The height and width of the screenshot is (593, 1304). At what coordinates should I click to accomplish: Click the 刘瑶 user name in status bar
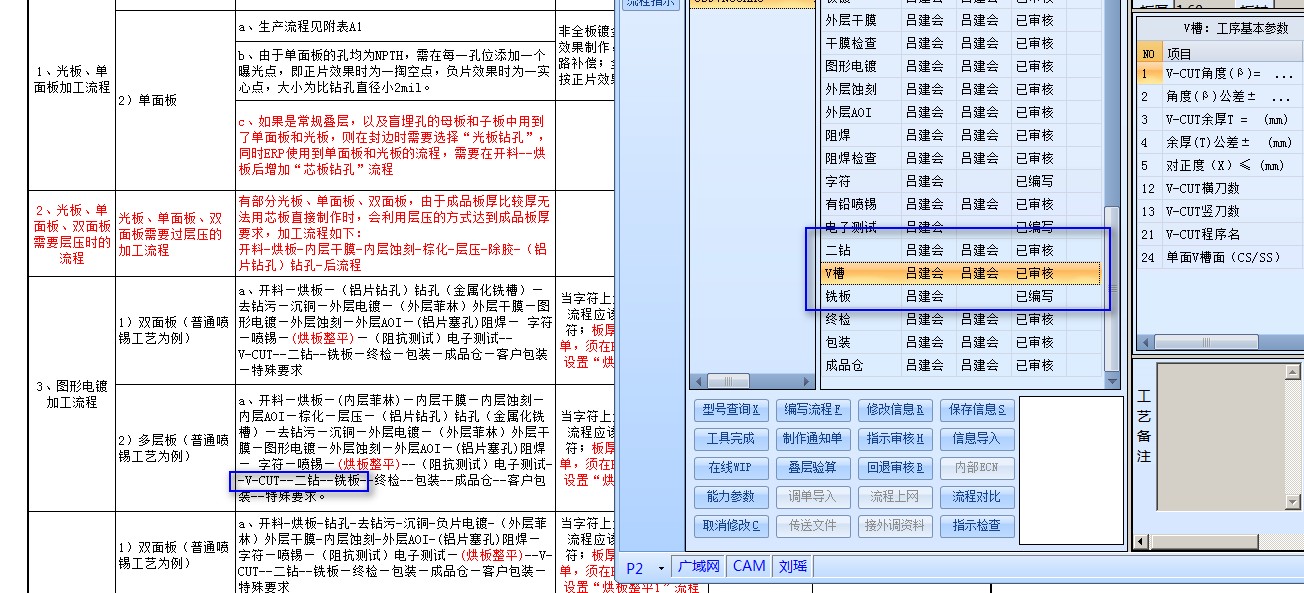click(x=792, y=567)
